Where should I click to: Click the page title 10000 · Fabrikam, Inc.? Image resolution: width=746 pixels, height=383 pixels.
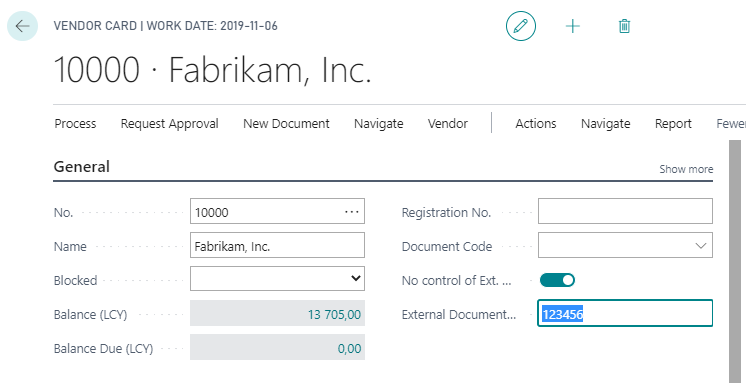[212, 70]
